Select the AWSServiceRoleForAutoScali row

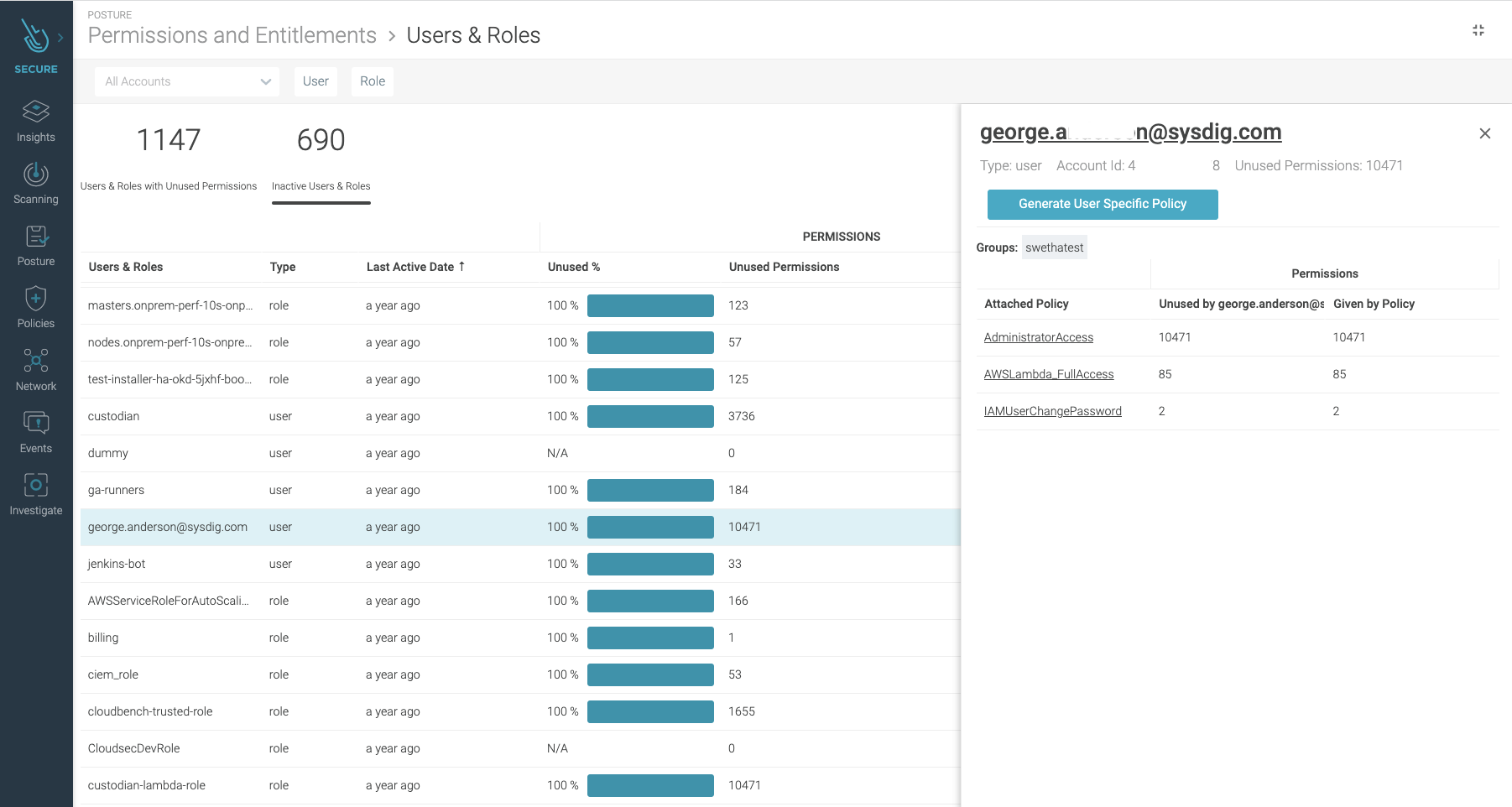[x=520, y=601]
